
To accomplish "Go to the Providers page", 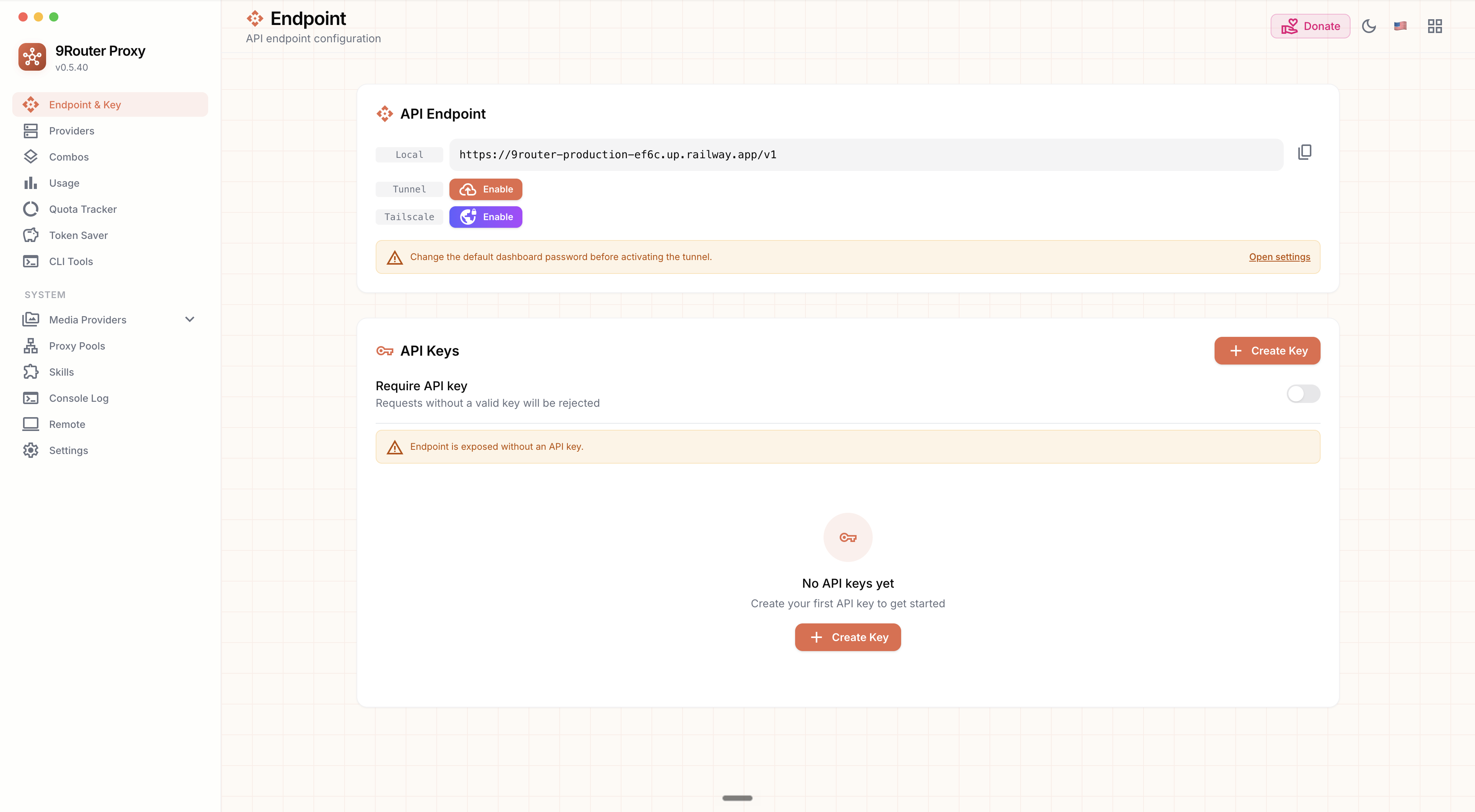I will tap(110, 131).
